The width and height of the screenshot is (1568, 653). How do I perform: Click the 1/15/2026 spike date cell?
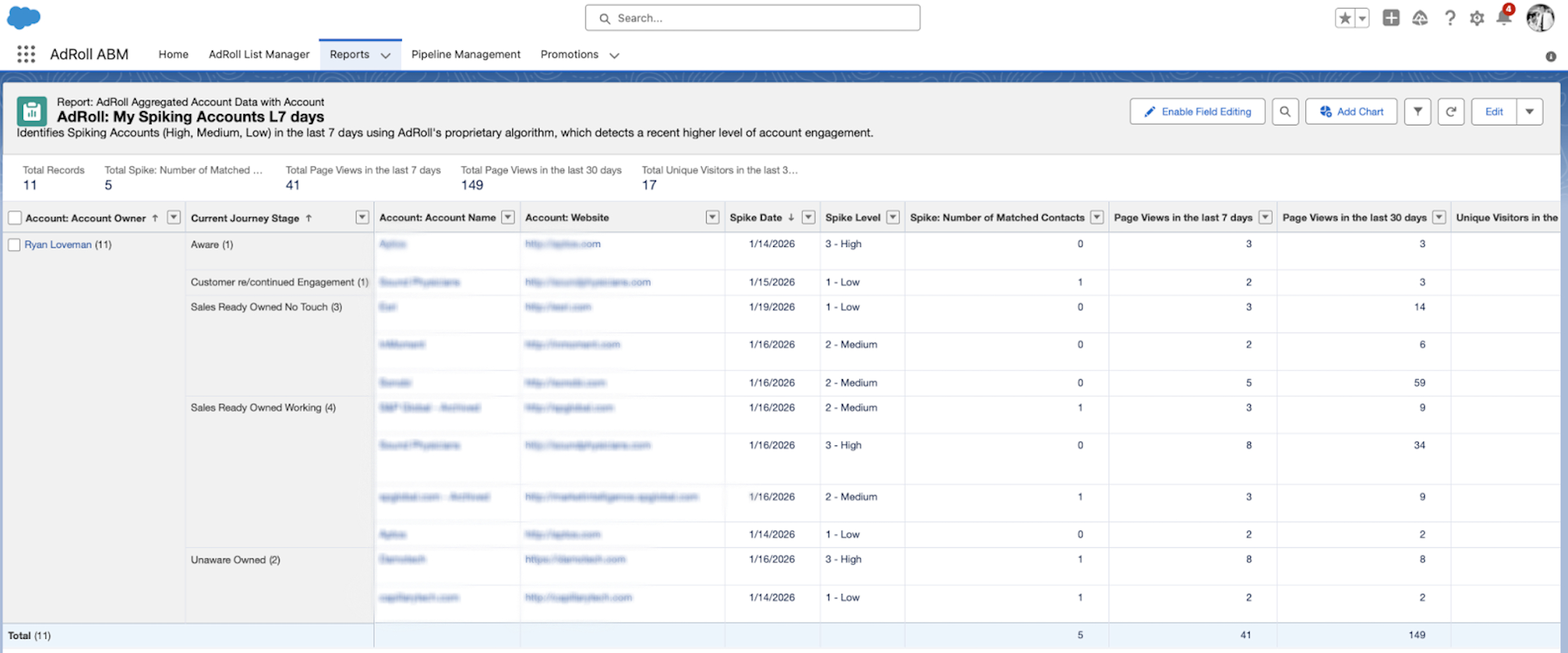pos(772,282)
